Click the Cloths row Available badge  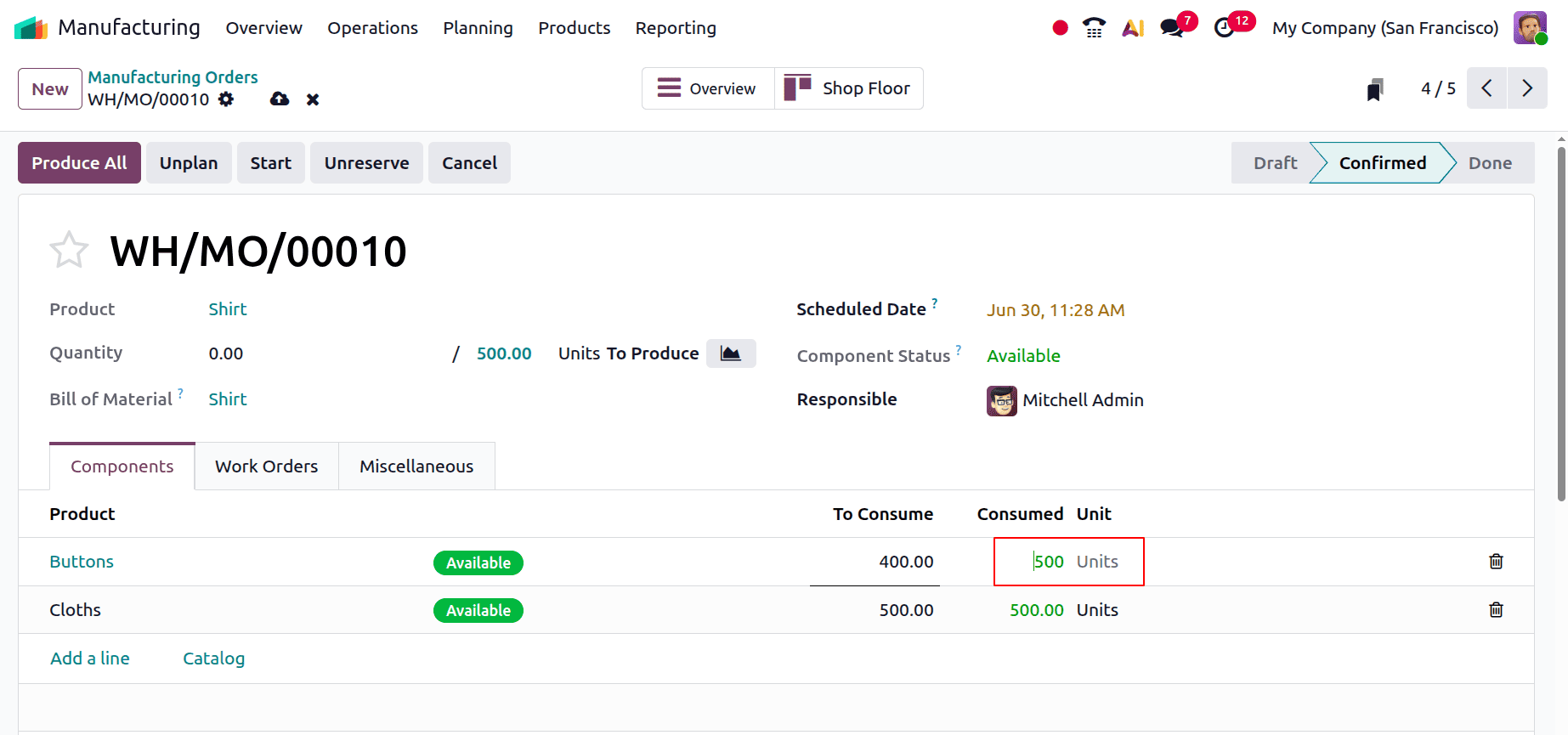point(478,610)
